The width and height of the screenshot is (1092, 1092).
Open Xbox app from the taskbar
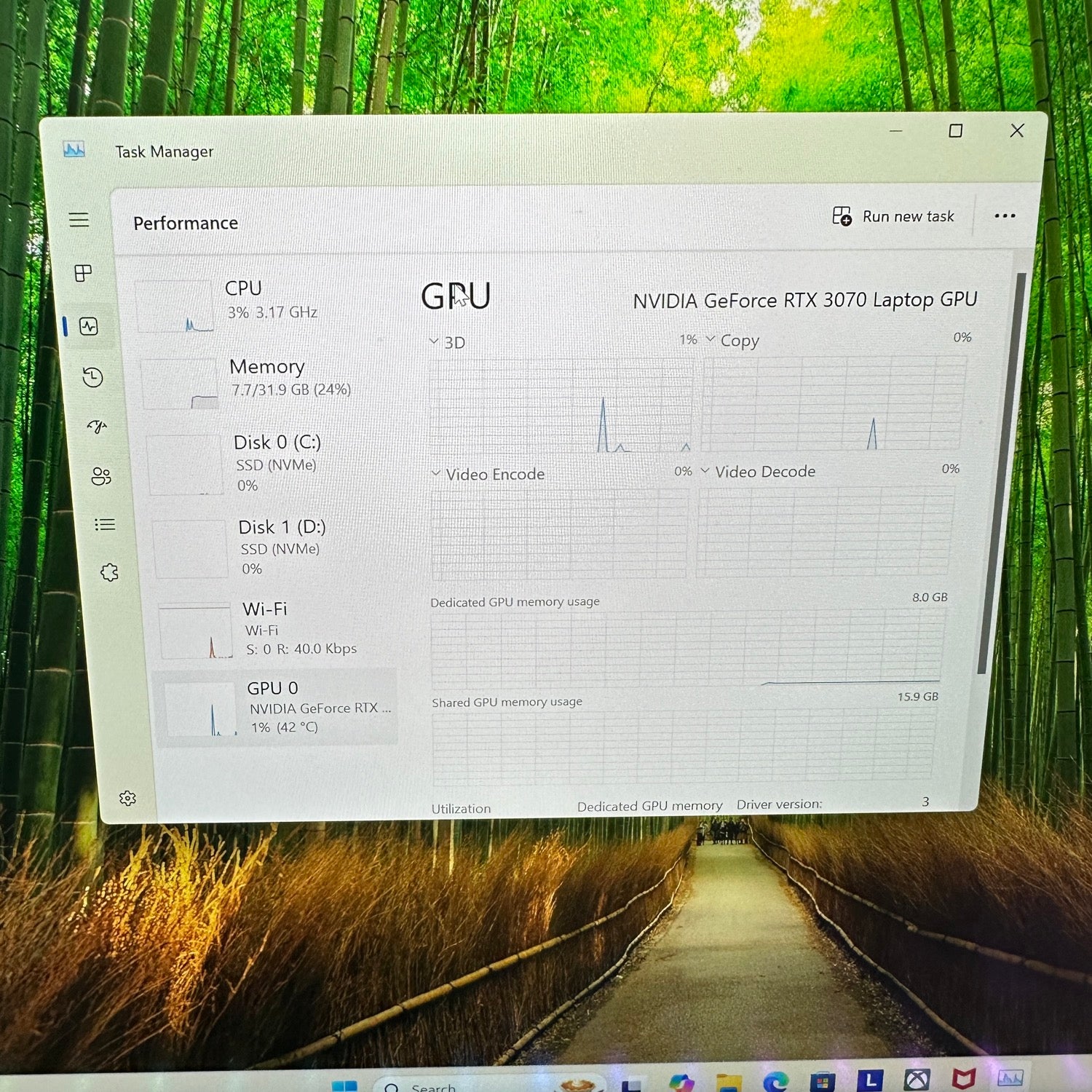click(x=917, y=1080)
